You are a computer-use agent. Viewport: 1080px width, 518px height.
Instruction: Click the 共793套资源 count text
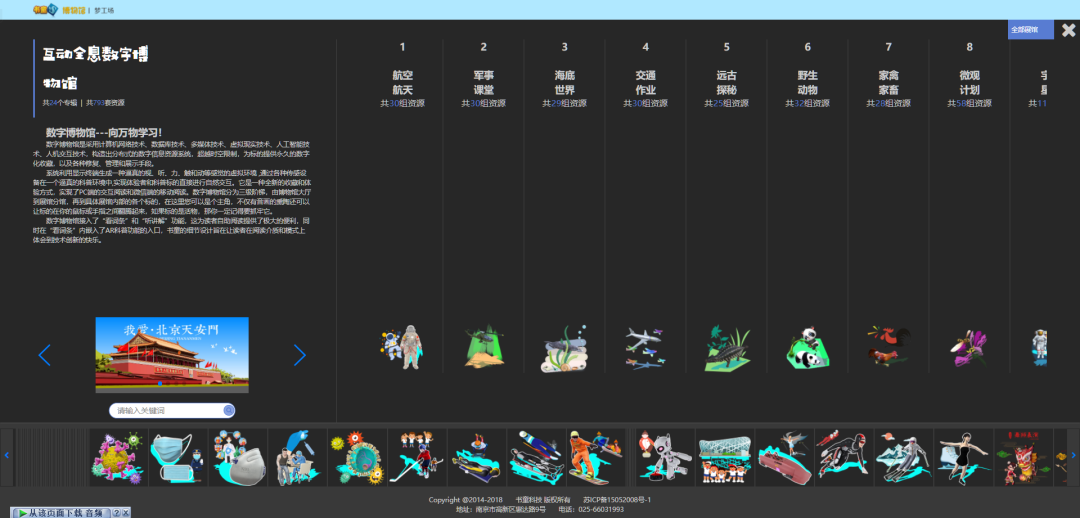(x=105, y=103)
